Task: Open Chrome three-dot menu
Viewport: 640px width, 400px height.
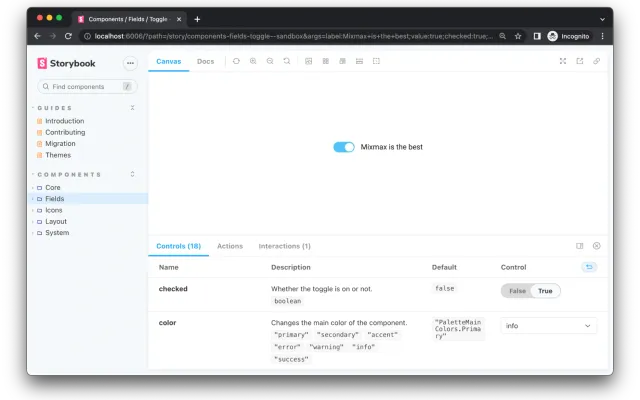Action: pyautogui.click(x=602, y=36)
